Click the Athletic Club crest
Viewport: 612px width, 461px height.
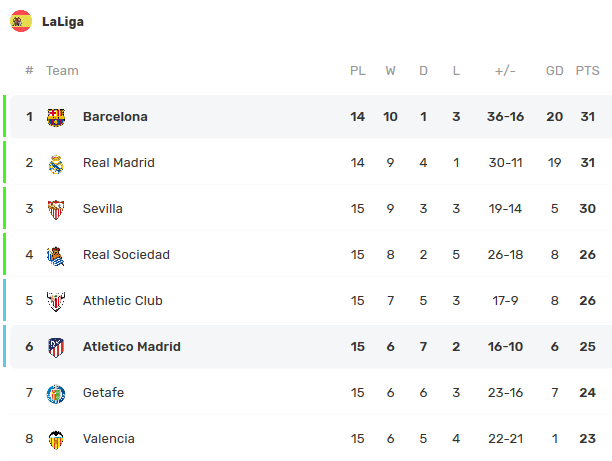[57, 301]
